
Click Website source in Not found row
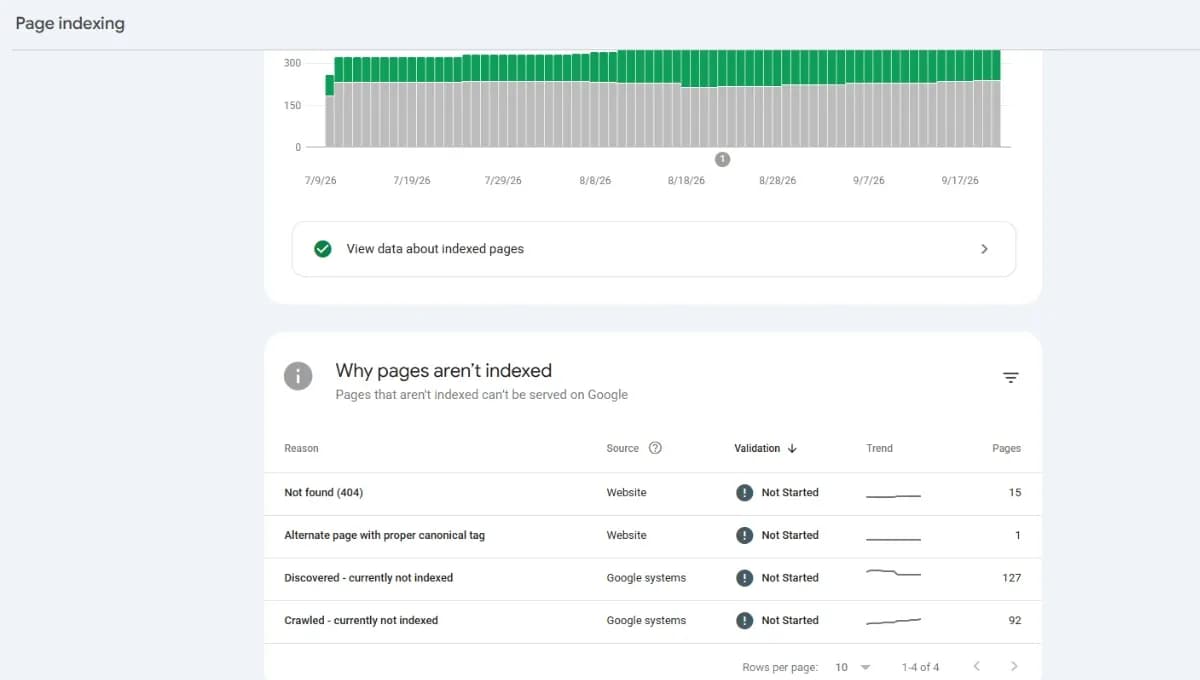(x=626, y=493)
